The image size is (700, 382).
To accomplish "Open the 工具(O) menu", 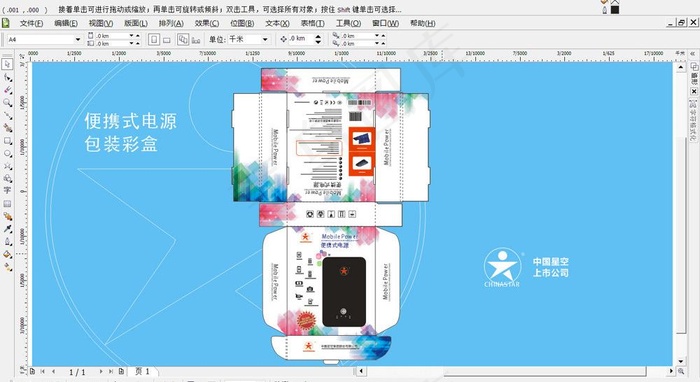I will pyautogui.click(x=348, y=23).
